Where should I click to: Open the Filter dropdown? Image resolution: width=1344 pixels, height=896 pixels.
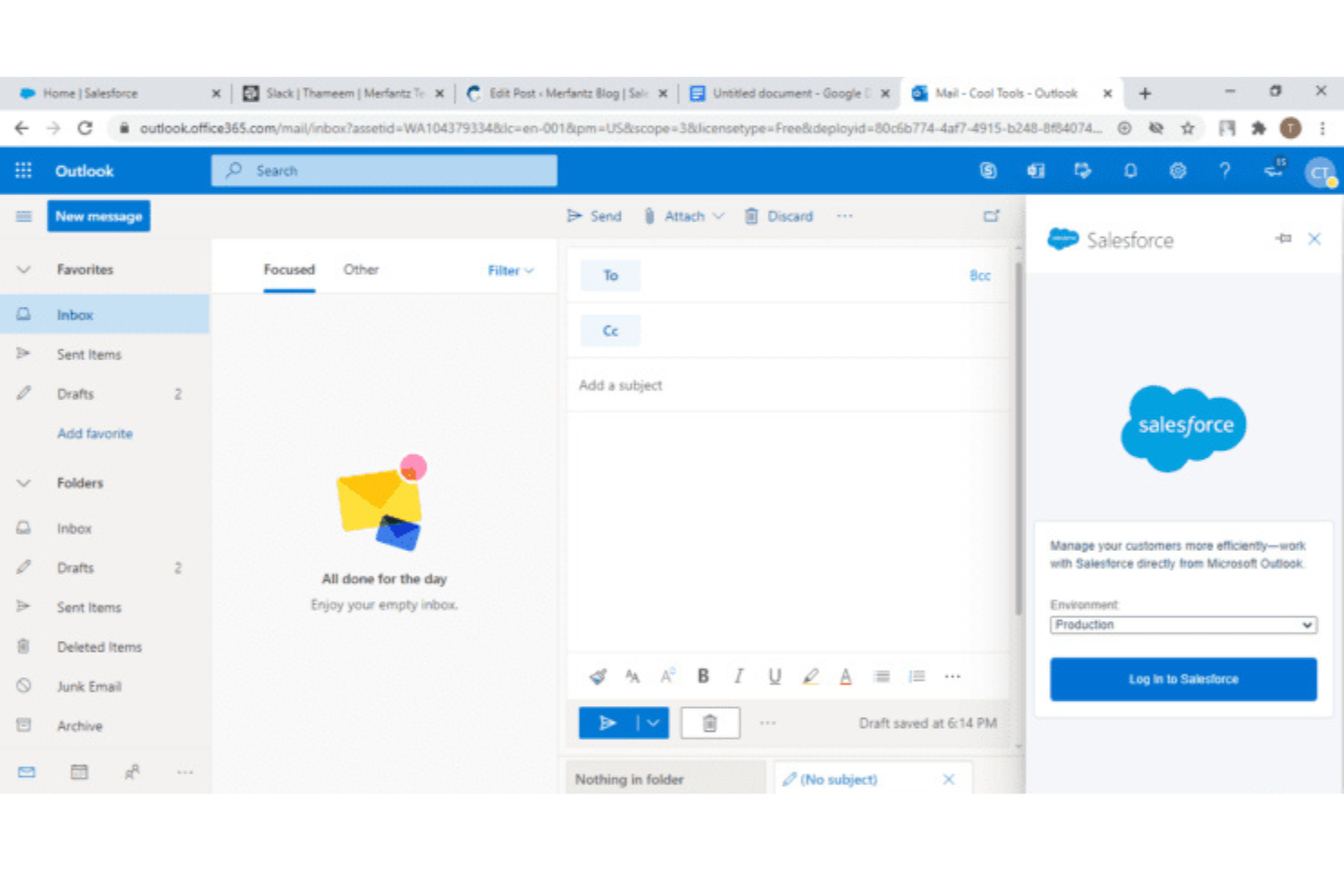511,271
